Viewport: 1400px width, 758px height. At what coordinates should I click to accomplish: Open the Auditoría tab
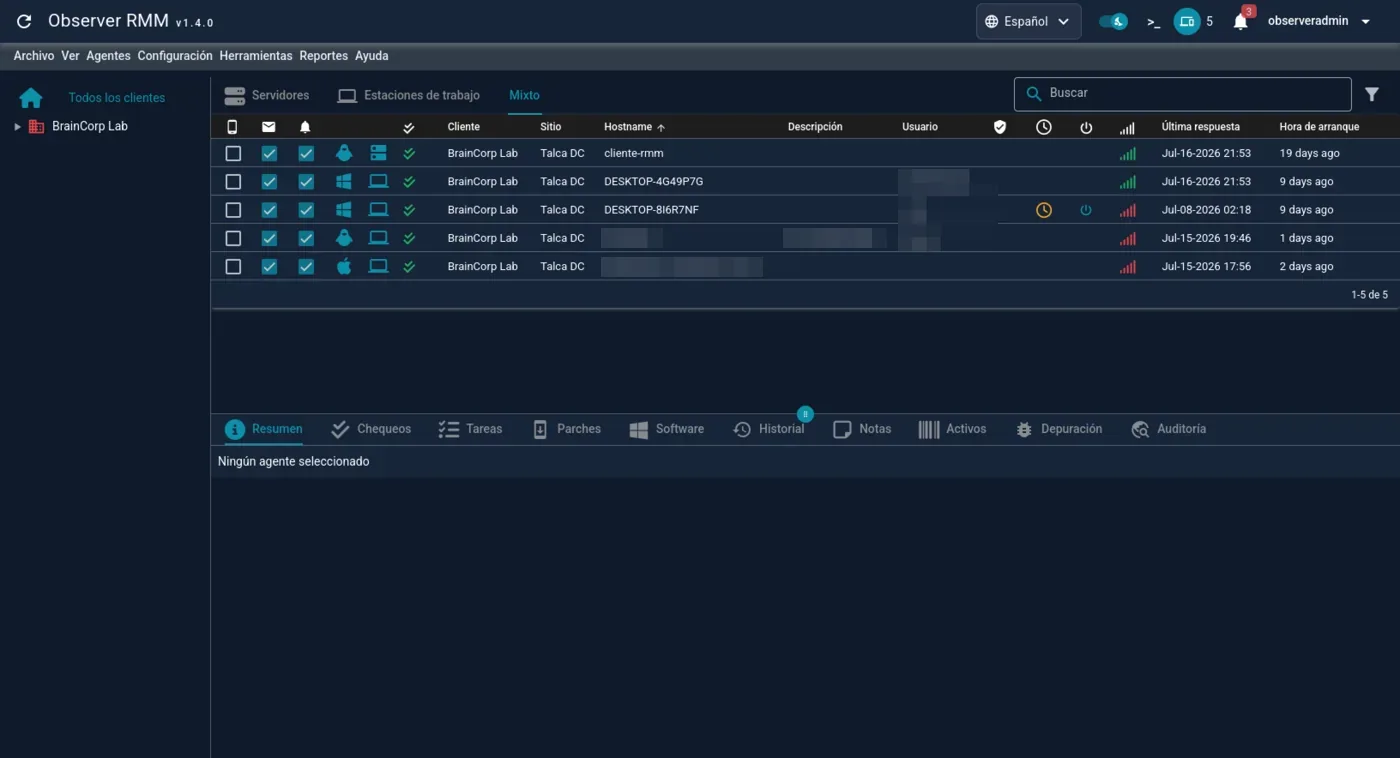[1169, 429]
